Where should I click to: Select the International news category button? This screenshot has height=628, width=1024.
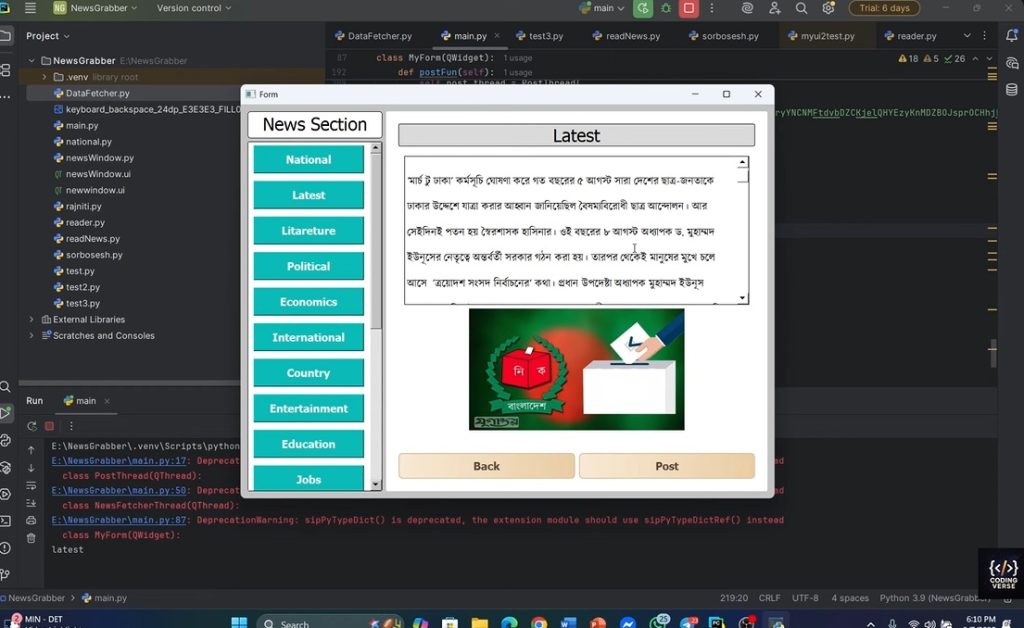[308, 338]
